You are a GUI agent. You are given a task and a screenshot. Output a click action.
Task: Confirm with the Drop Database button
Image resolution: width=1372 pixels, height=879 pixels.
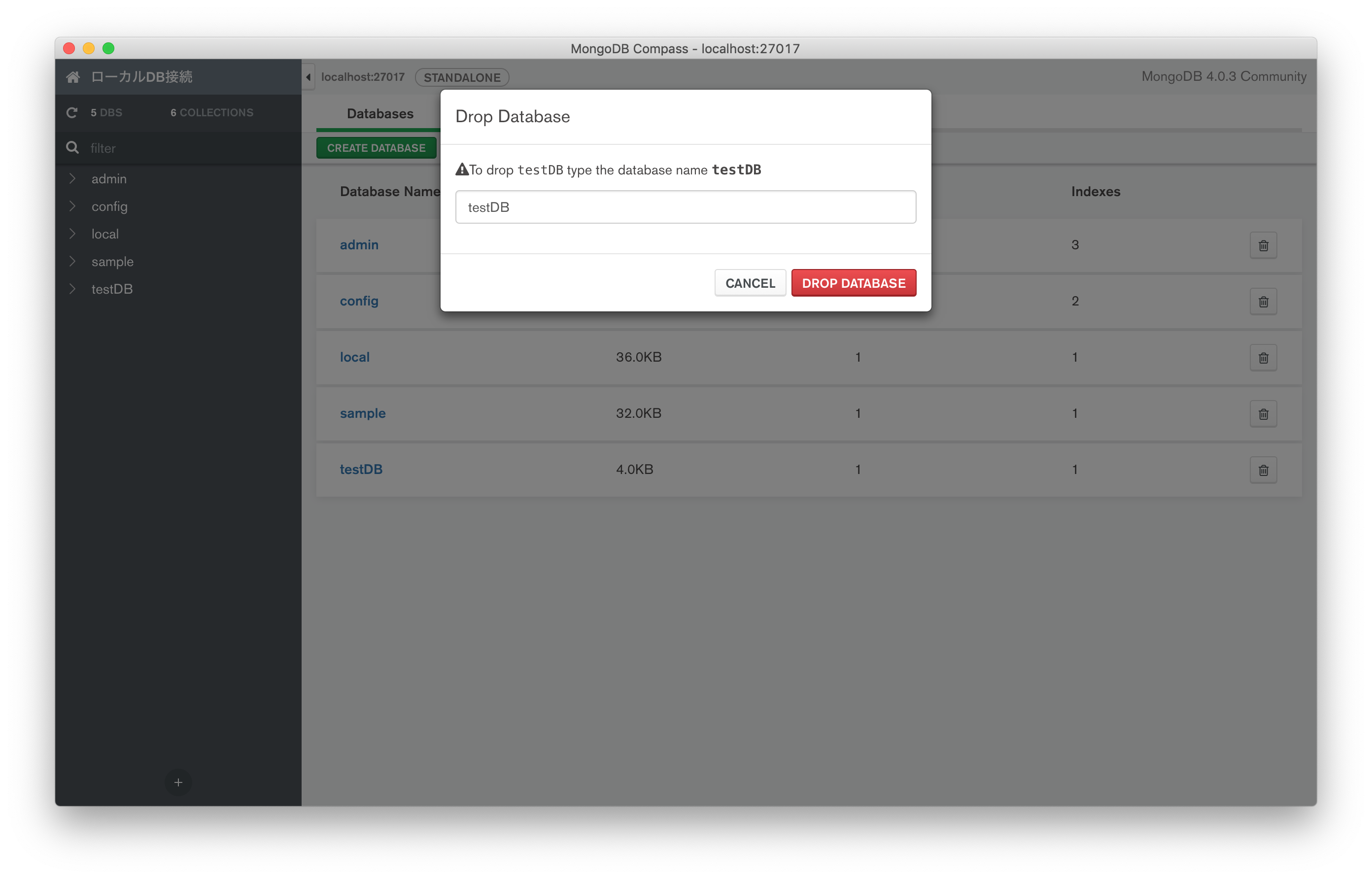coord(853,283)
